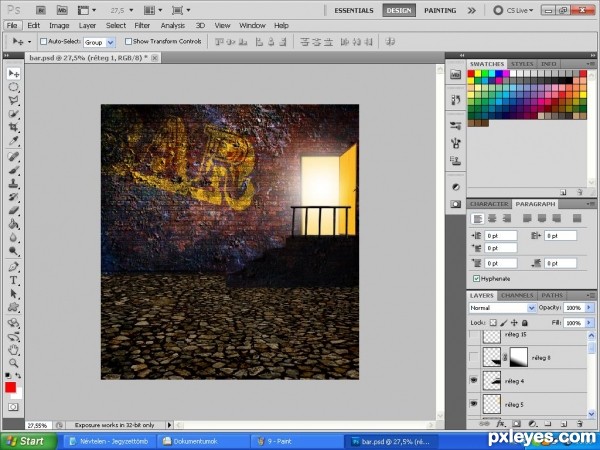The image size is (600, 450).
Task: Open layer style fx menu
Action: (x=501, y=424)
